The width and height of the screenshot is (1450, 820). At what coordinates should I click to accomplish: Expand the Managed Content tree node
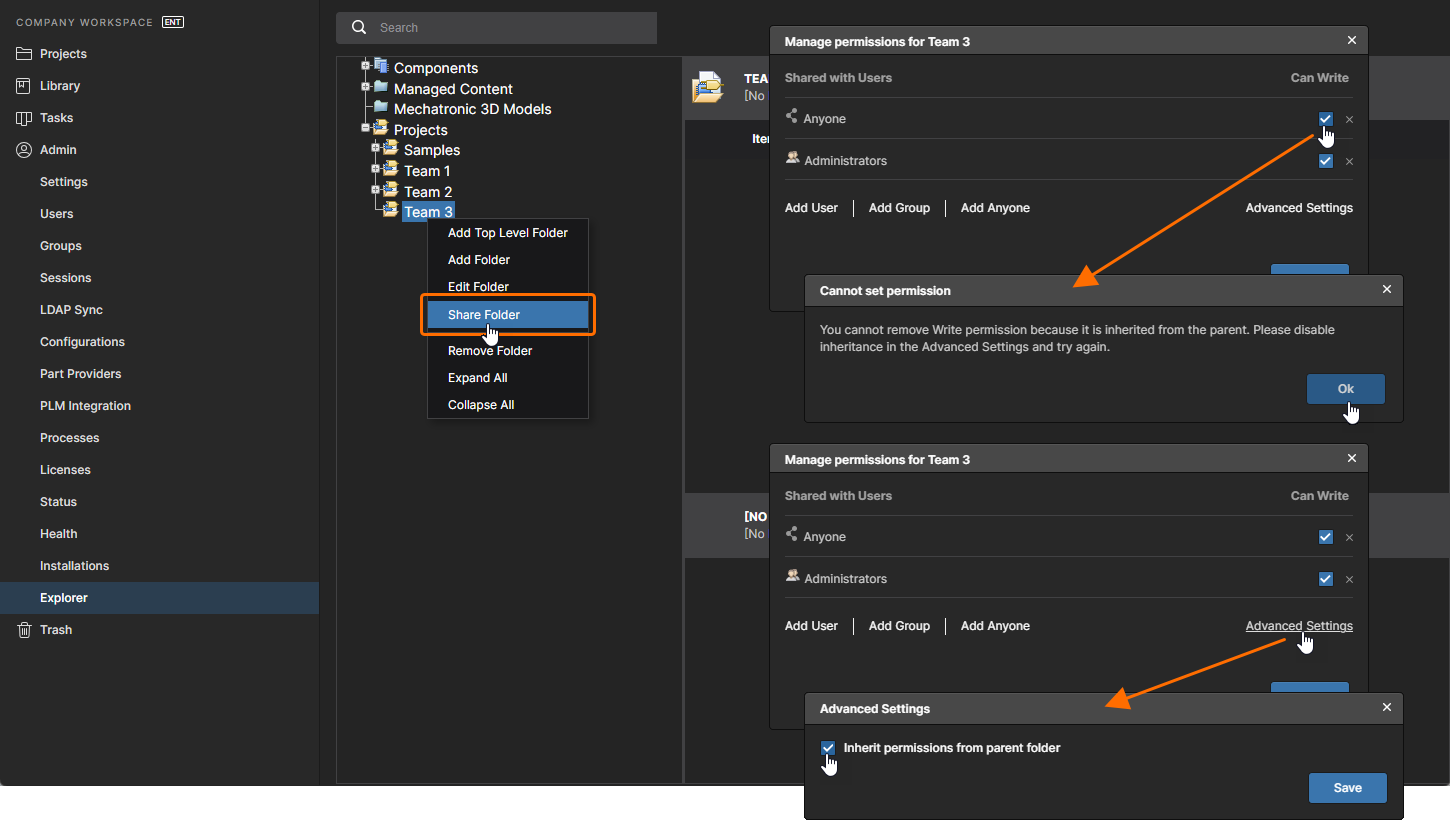coord(366,87)
